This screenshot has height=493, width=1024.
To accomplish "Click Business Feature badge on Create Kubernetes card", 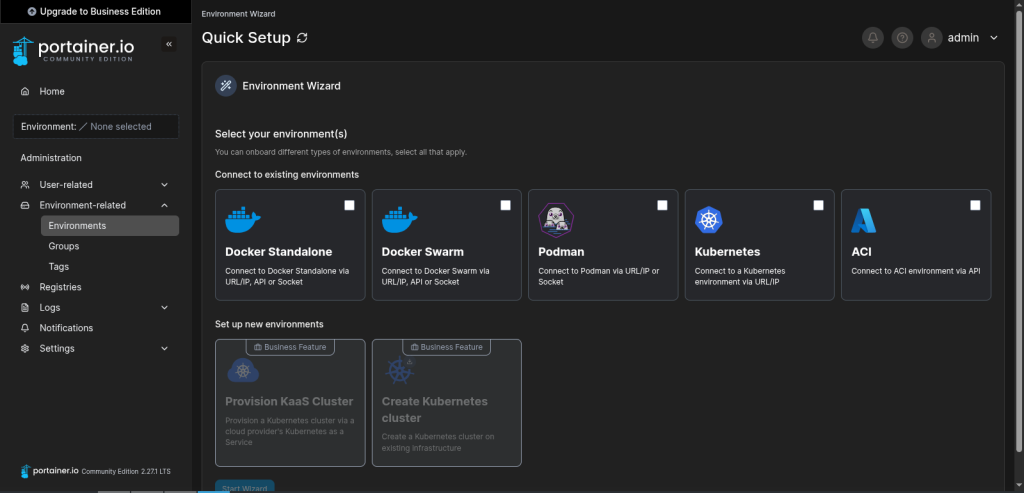I will point(447,347).
